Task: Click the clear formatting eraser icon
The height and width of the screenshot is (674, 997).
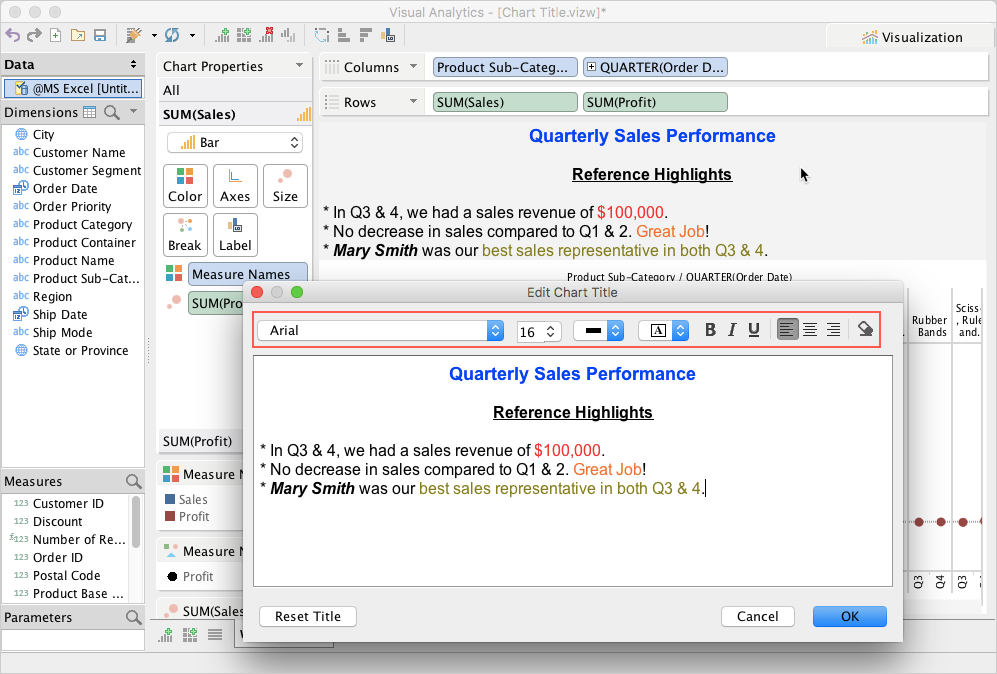Action: point(865,329)
